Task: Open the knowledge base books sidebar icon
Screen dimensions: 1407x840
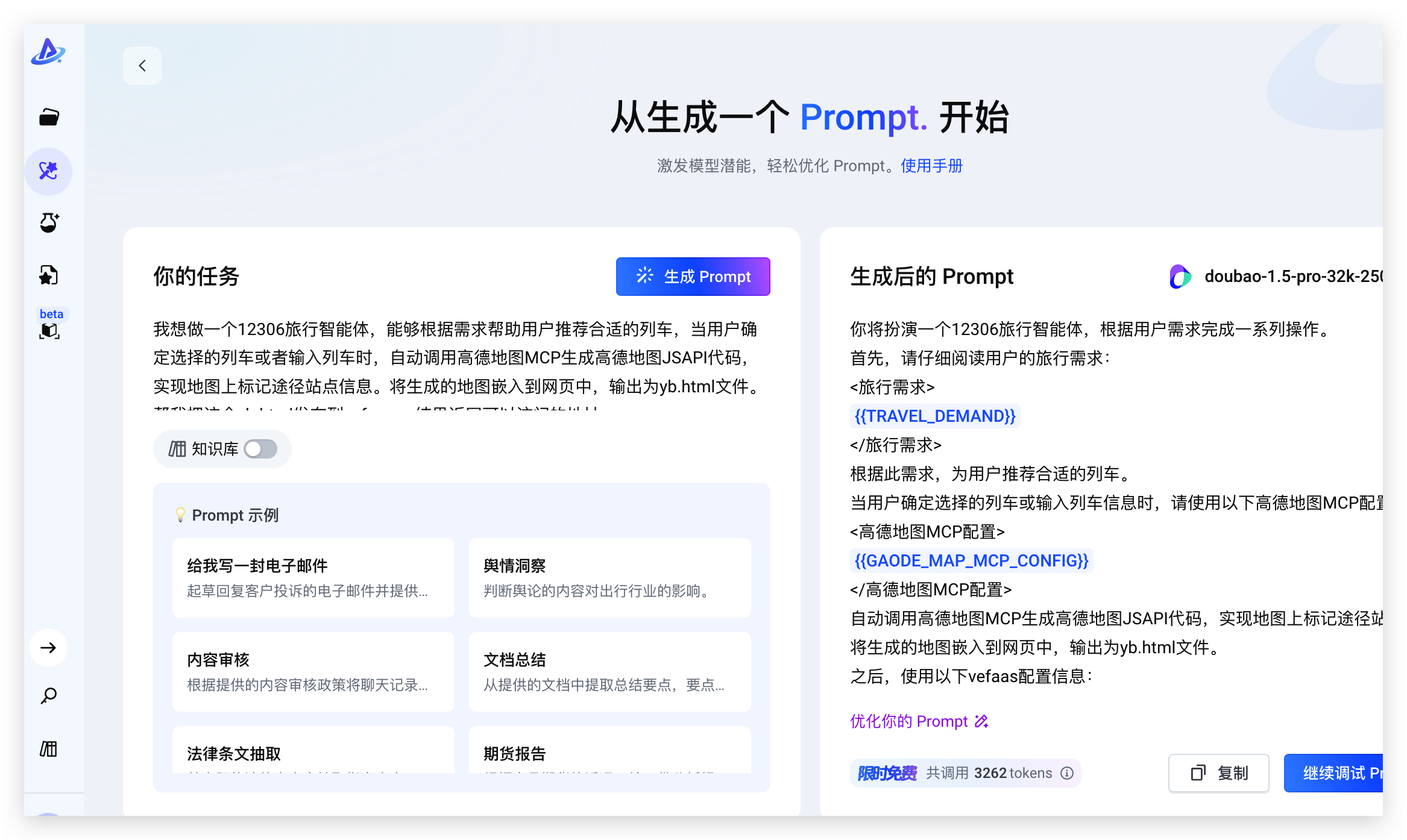Action: click(48, 749)
